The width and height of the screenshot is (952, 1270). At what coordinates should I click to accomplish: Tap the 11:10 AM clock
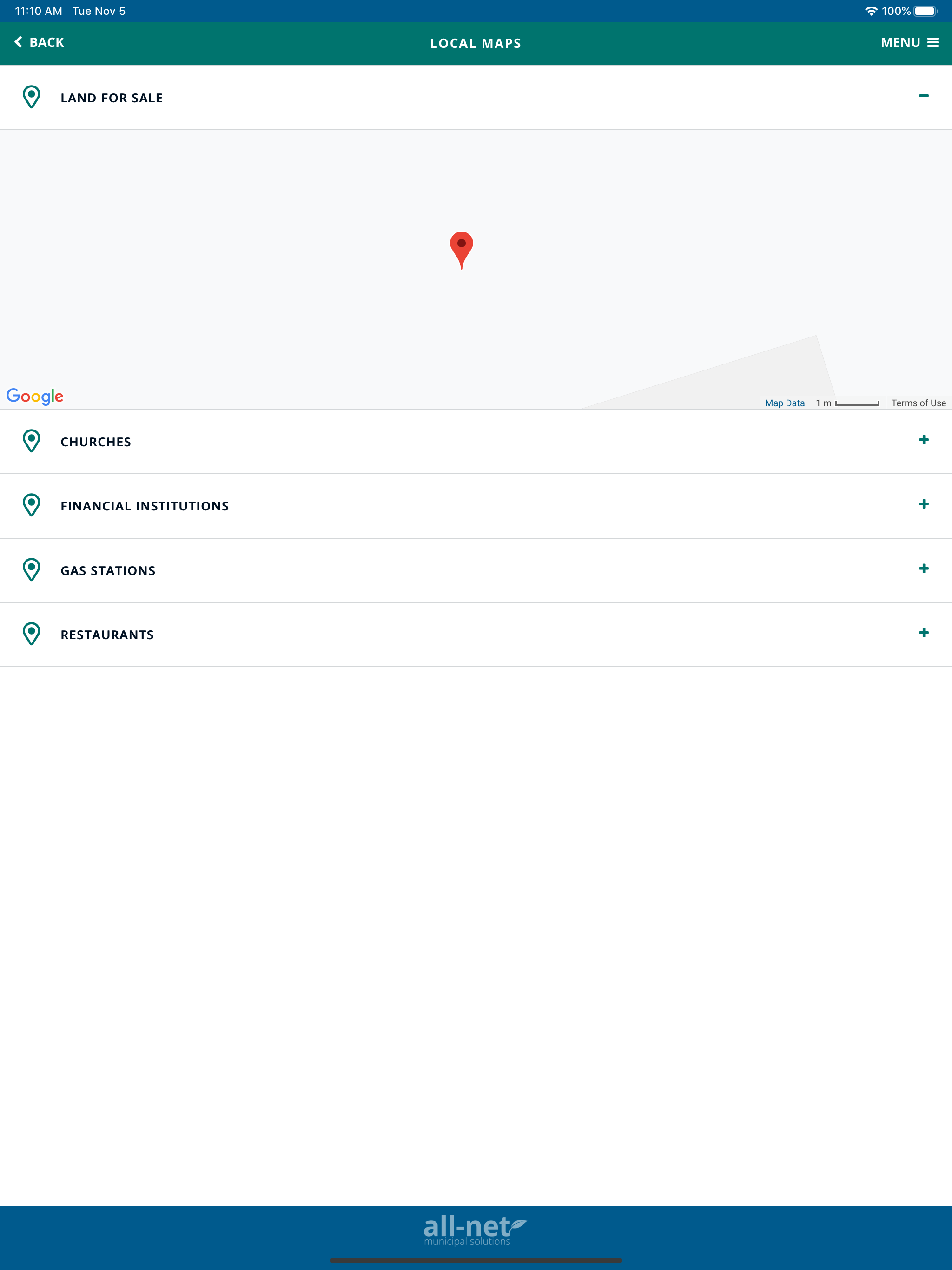coord(39,11)
